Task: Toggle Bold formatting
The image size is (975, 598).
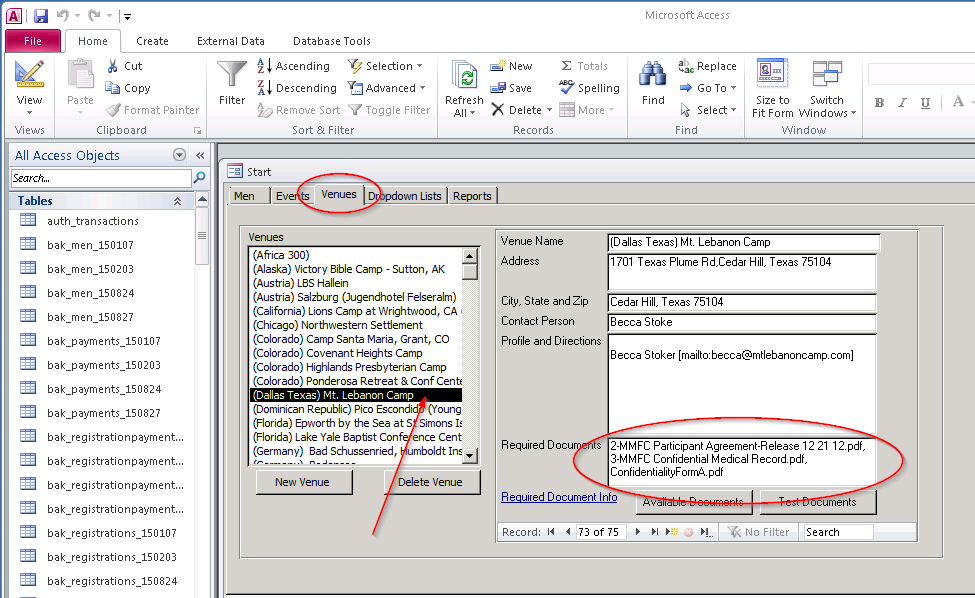Action: click(x=879, y=103)
